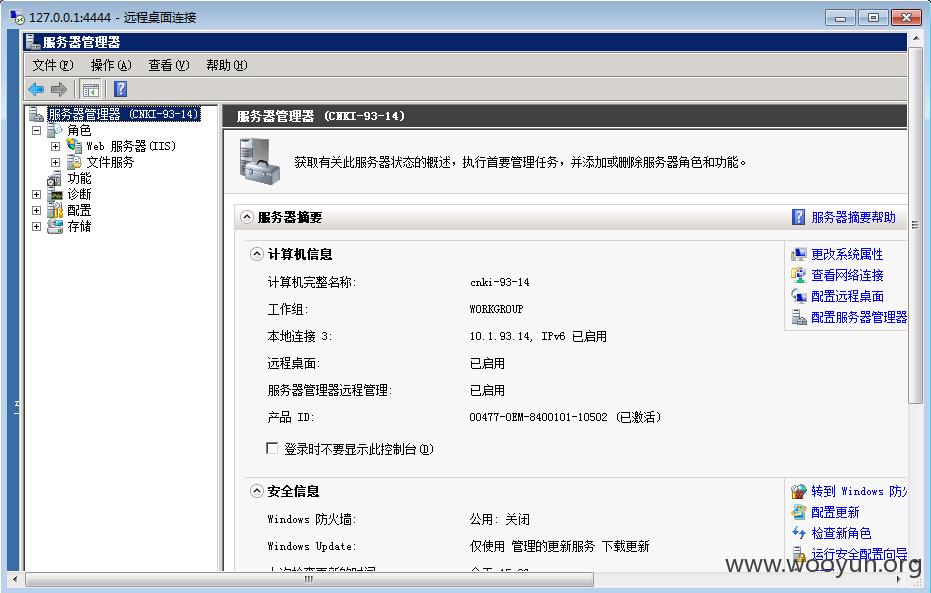Click the 配置远程桌面 icon

pos(799,296)
